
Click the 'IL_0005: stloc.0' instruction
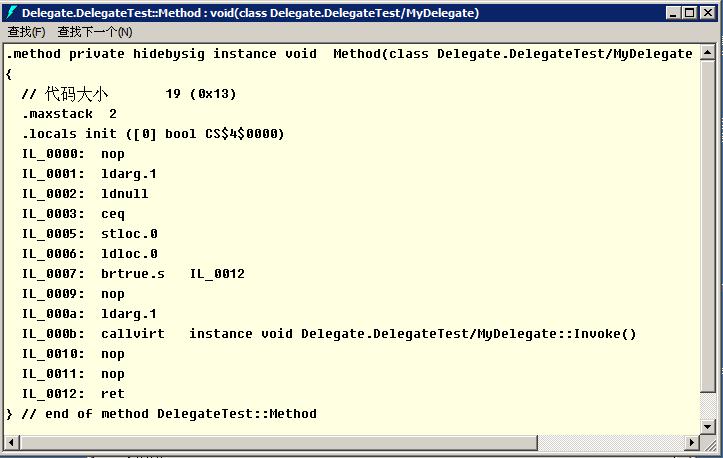[89, 234]
